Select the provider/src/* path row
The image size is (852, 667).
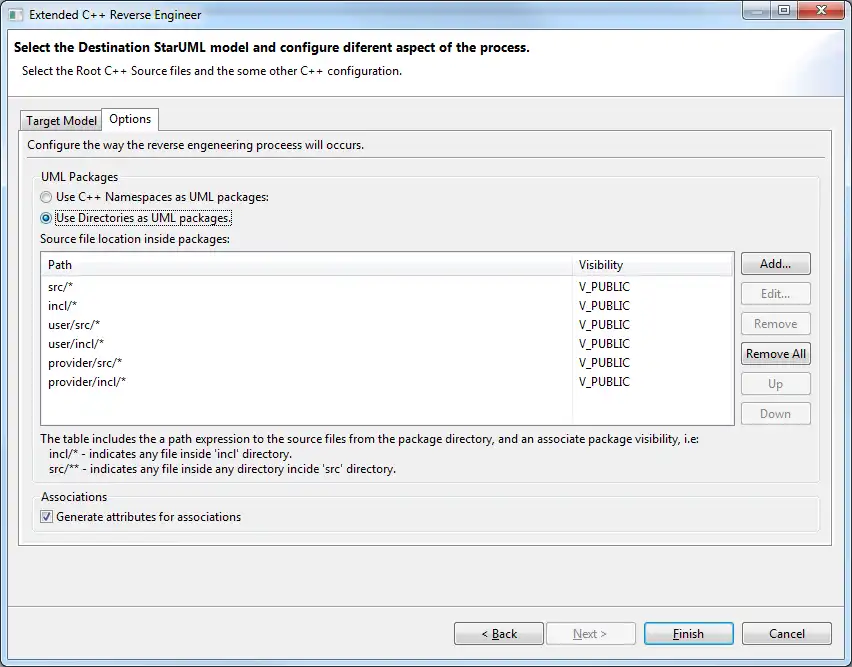tap(387, 363)
